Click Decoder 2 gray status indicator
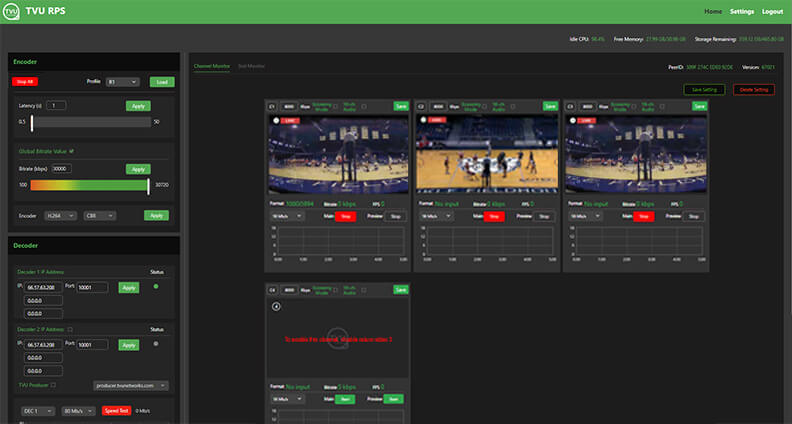The image size is (792, 424). 156,344
